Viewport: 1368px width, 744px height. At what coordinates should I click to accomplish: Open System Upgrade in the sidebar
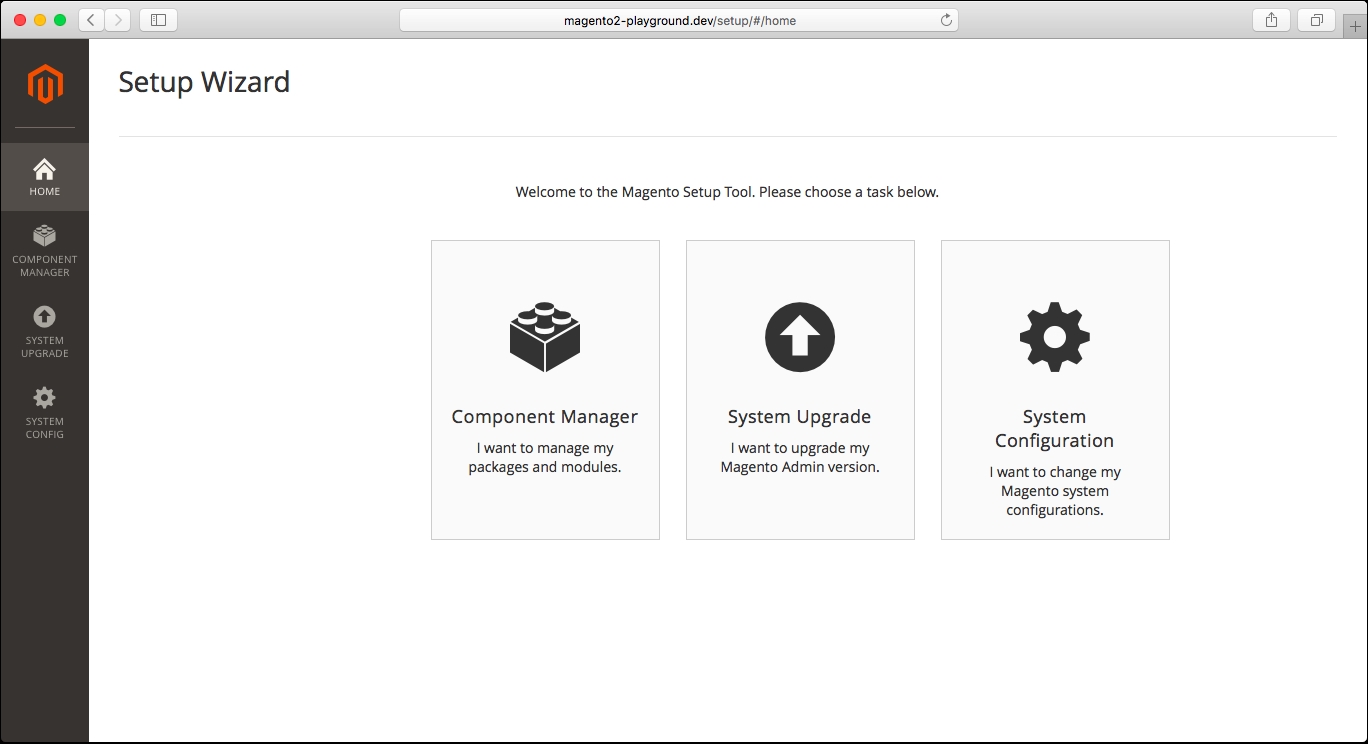click(x=45, y=332)
